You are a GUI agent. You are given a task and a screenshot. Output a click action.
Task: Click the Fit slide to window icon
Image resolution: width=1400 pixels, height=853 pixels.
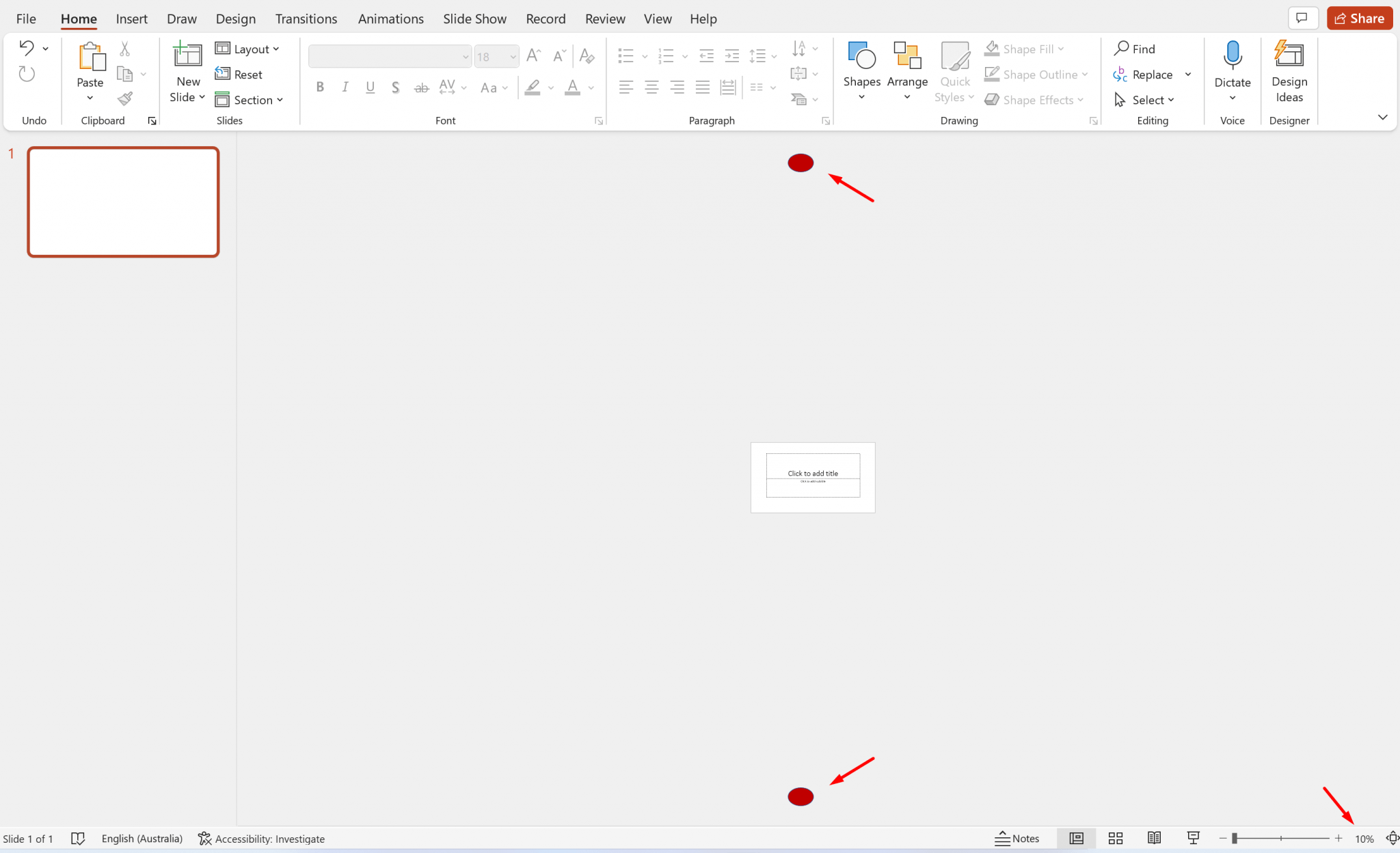(1392, 838)
